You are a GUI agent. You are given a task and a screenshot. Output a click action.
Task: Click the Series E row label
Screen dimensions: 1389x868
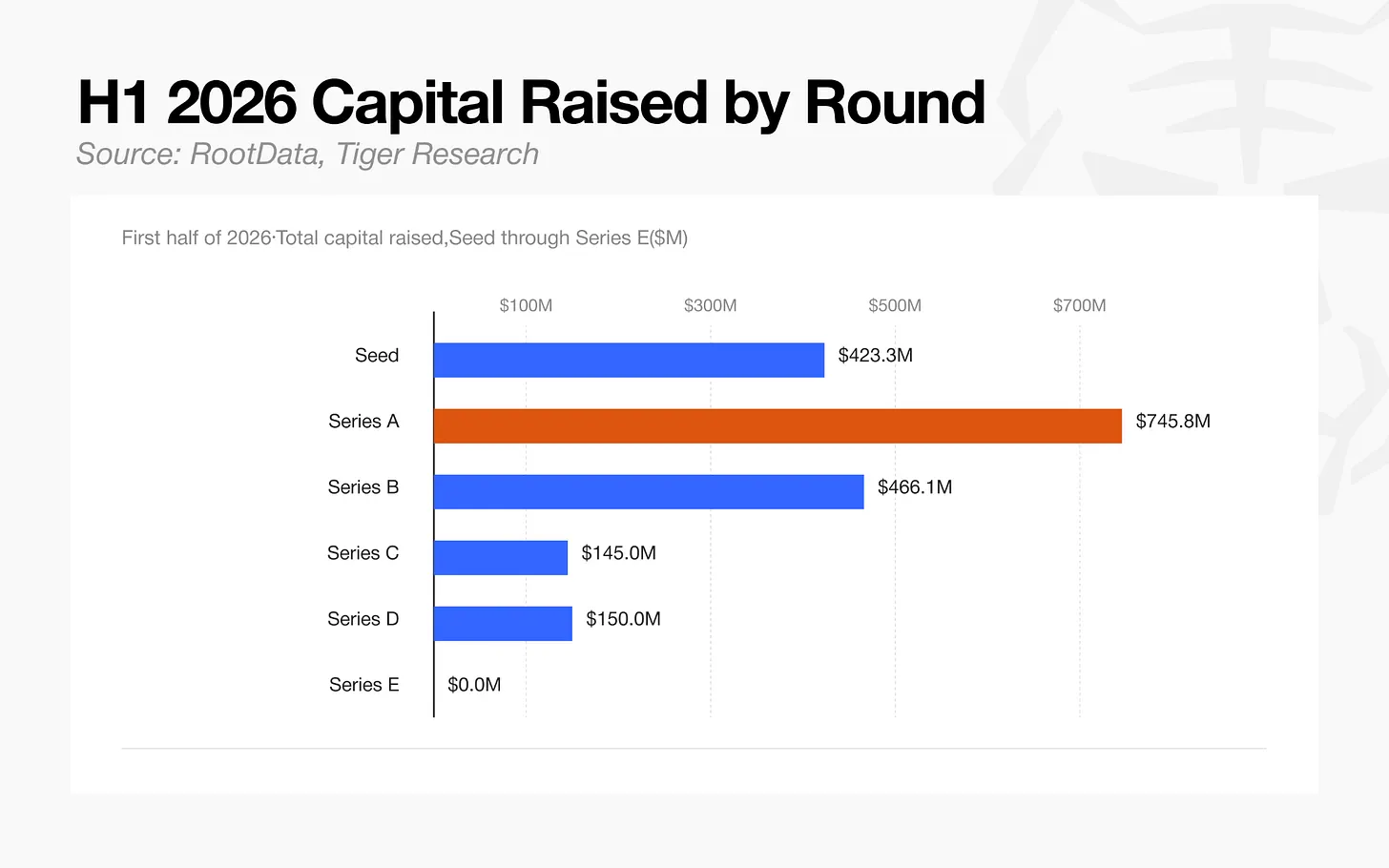(x=363, y=685)
